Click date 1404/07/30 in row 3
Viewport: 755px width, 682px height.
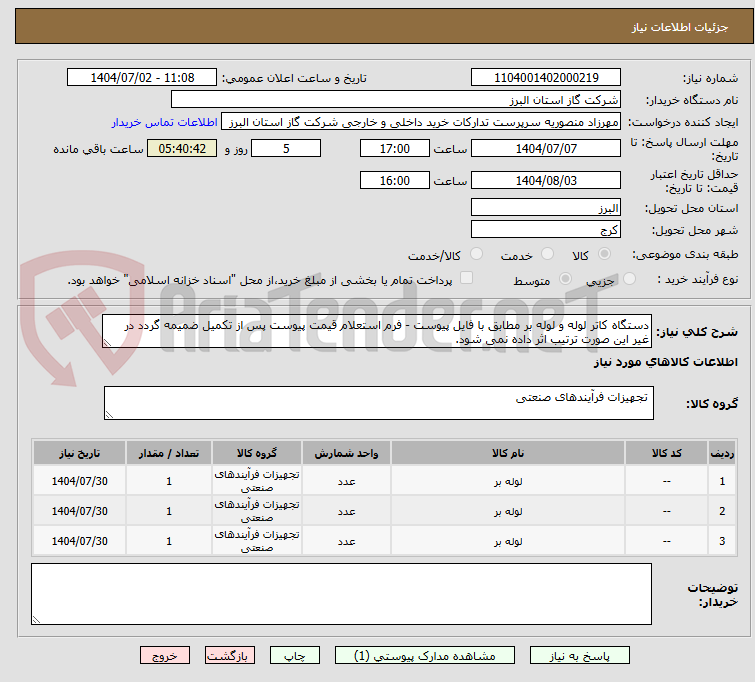[x=79, y=541]
